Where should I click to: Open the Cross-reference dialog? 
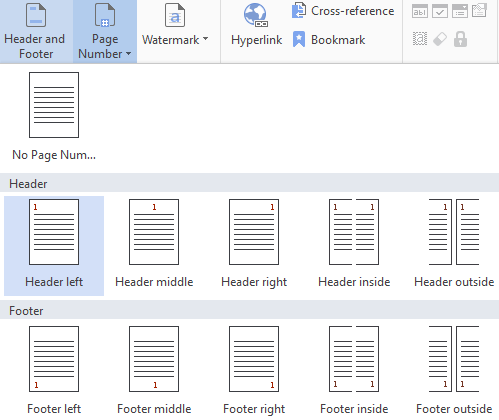coord(343,11)
